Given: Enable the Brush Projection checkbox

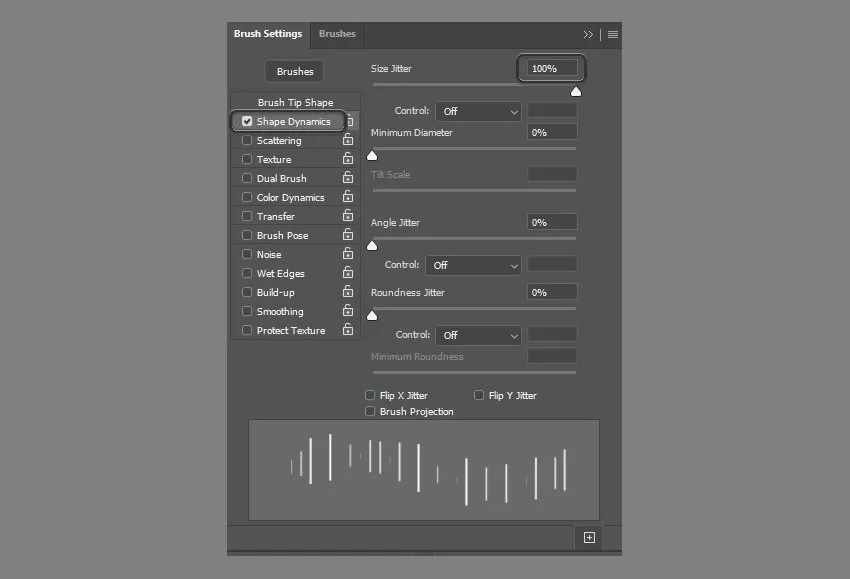Looking at the screenshot, I should pos(370,412).
